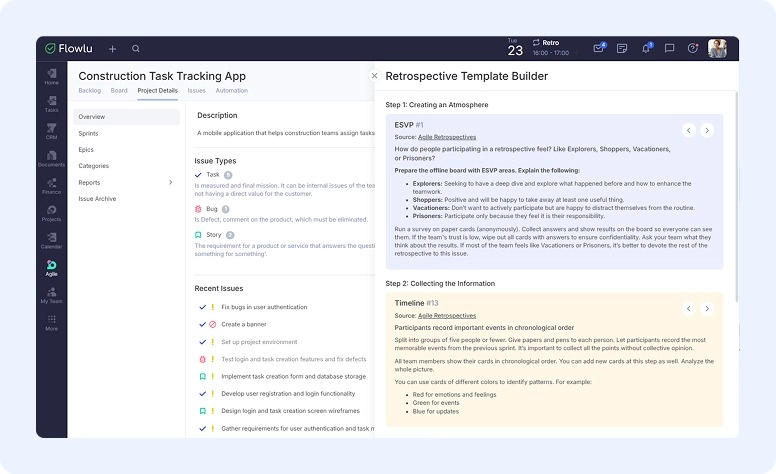Open issue Create a banner
Image resolution: width=776 pixels, height=474 pixels.
[243, 325]
